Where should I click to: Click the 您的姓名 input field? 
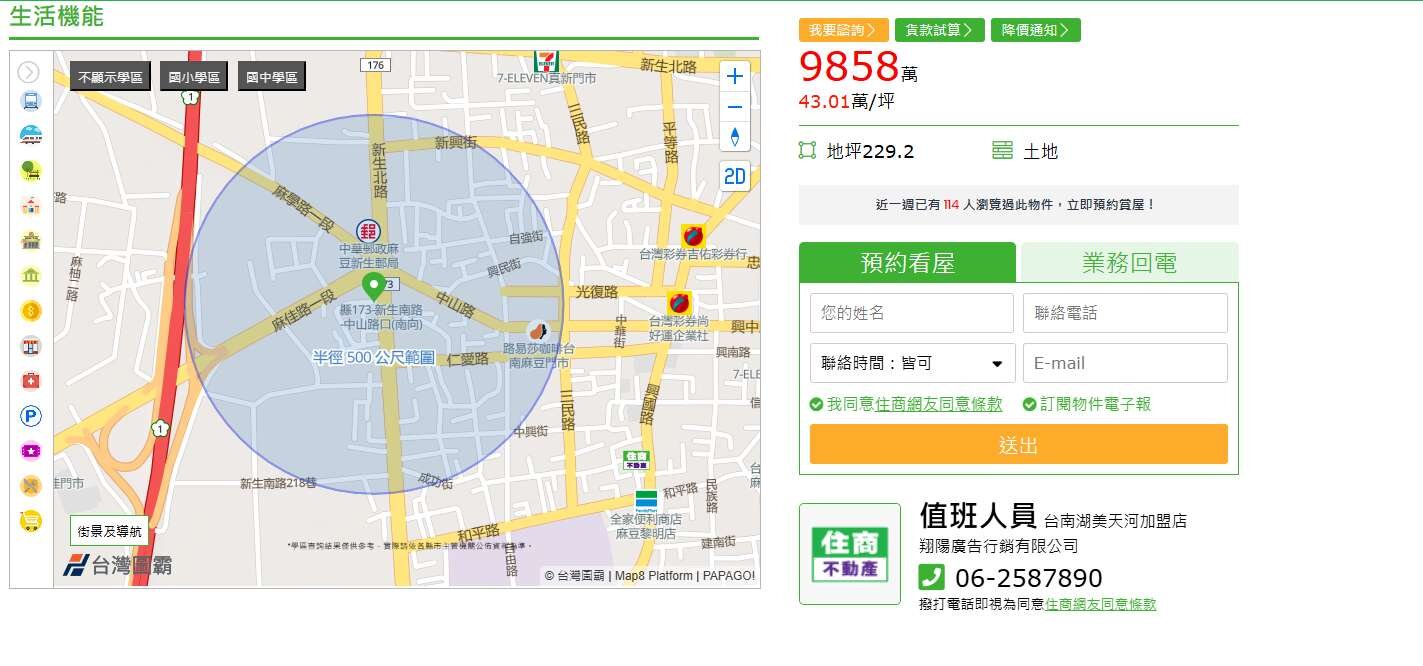[911, 313]
